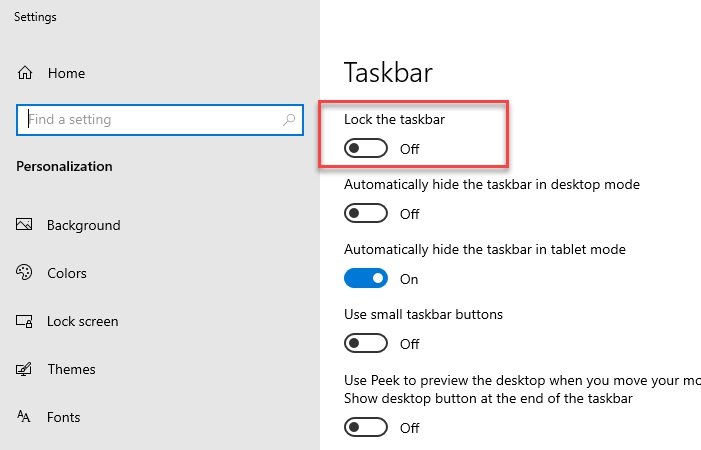
Task: Open the Themes settings page
Action: [x=71, y=369]
